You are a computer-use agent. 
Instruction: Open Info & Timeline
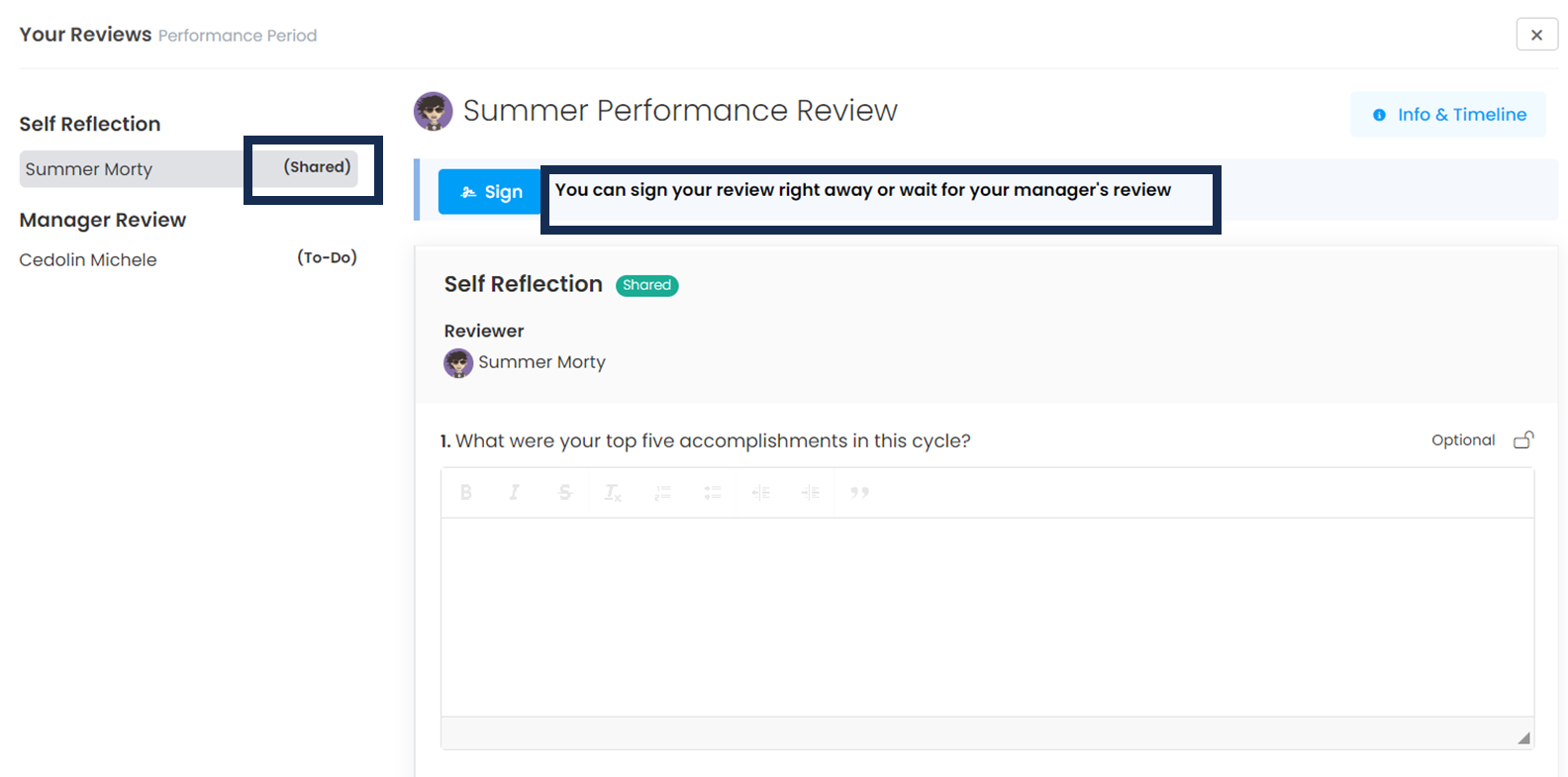pos(1448,115)
